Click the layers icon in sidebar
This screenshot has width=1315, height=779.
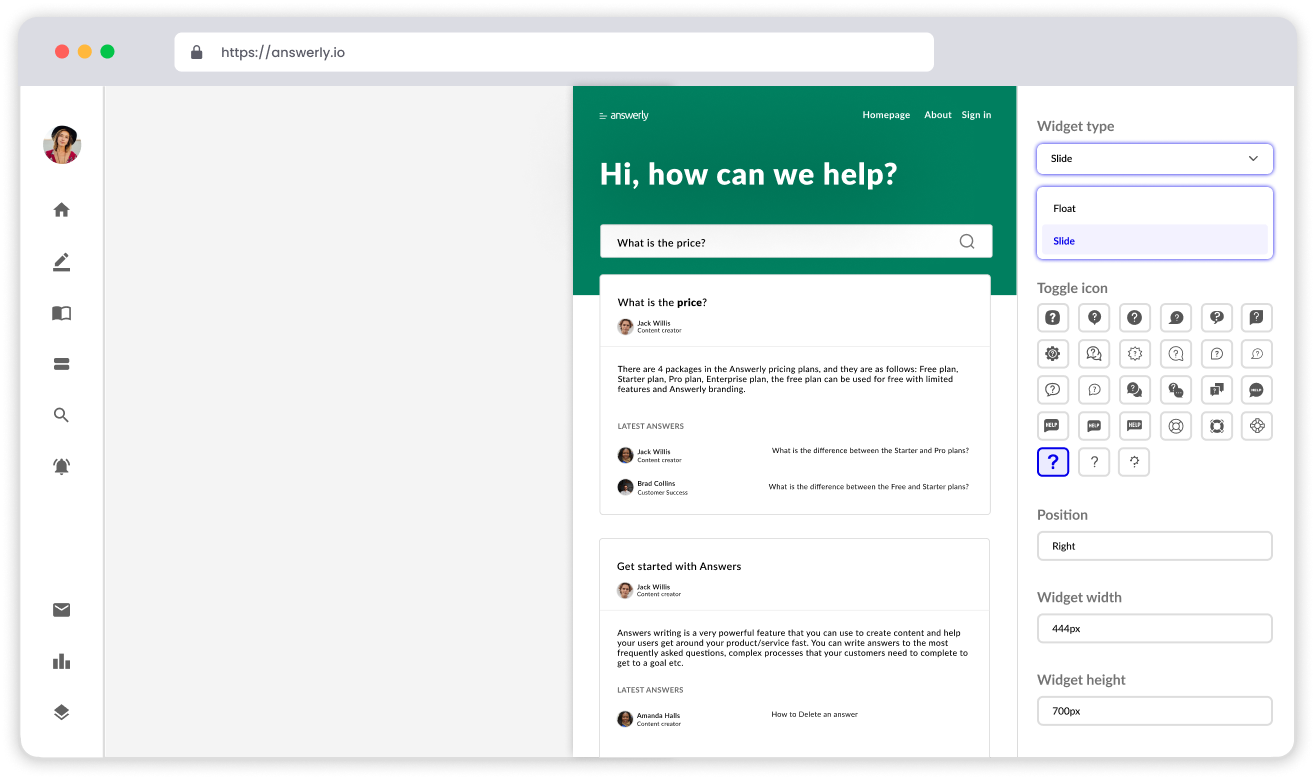[x=61, y=712]
